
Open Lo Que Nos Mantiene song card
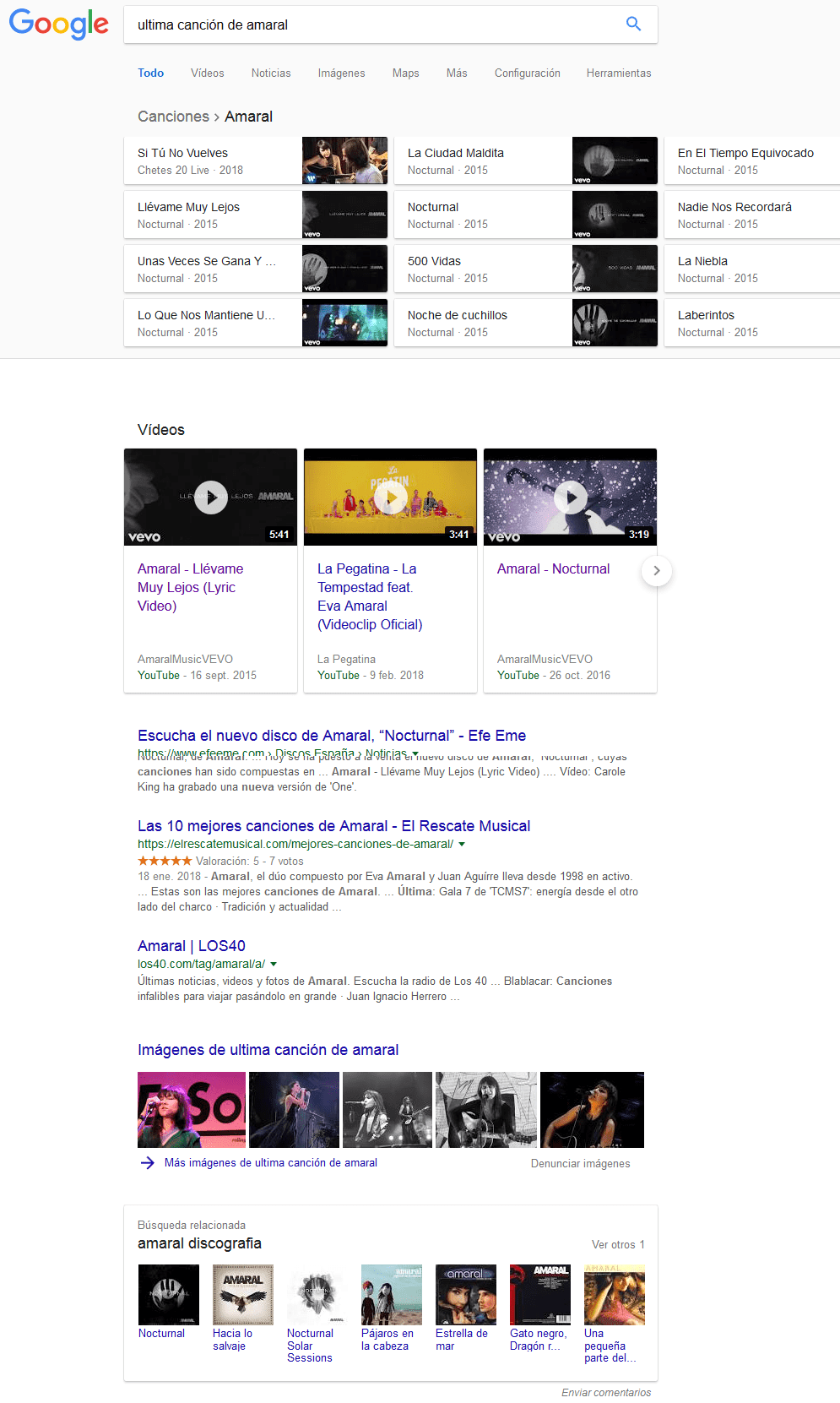[x=256, y=323]
